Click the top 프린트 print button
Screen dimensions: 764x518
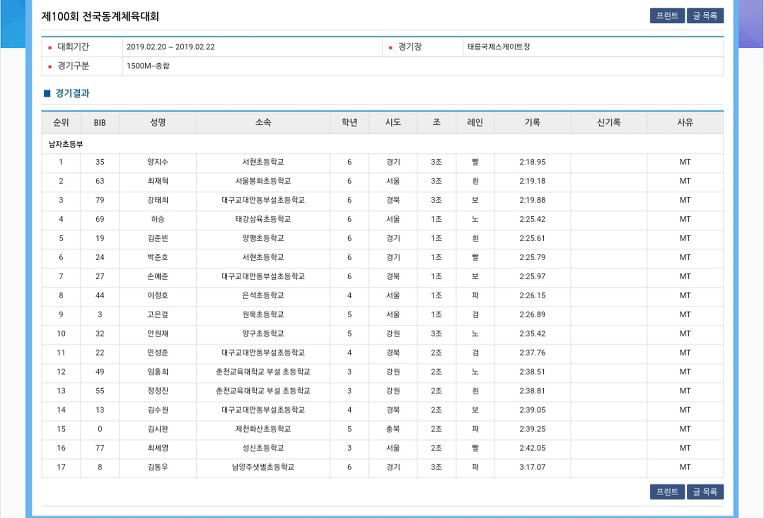click(667, 16)
